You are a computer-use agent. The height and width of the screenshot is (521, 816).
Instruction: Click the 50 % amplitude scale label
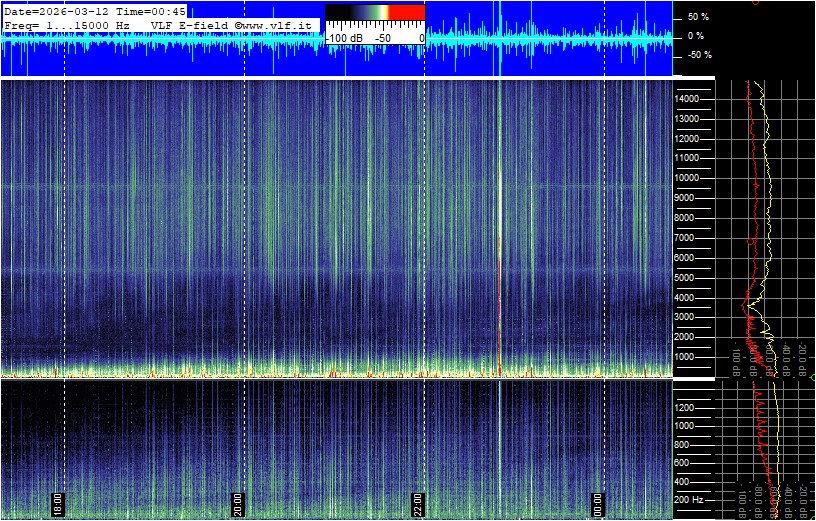tap(697, 17)
